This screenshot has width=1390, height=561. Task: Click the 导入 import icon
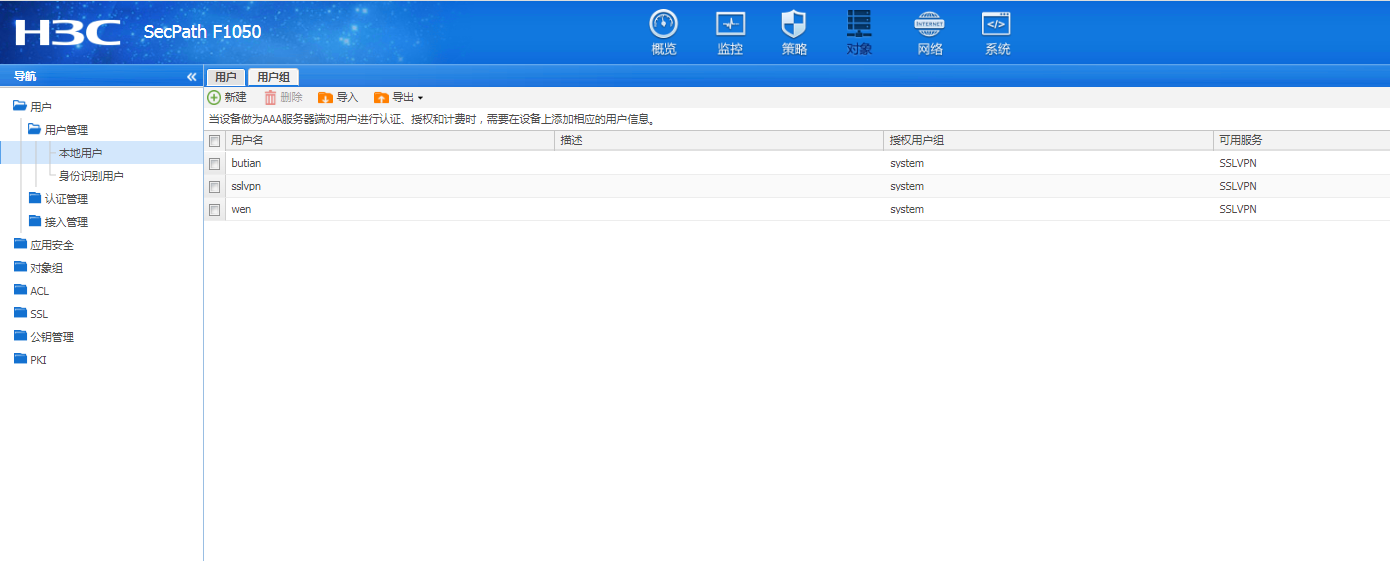pyautogui.click(x=325, y=97)
